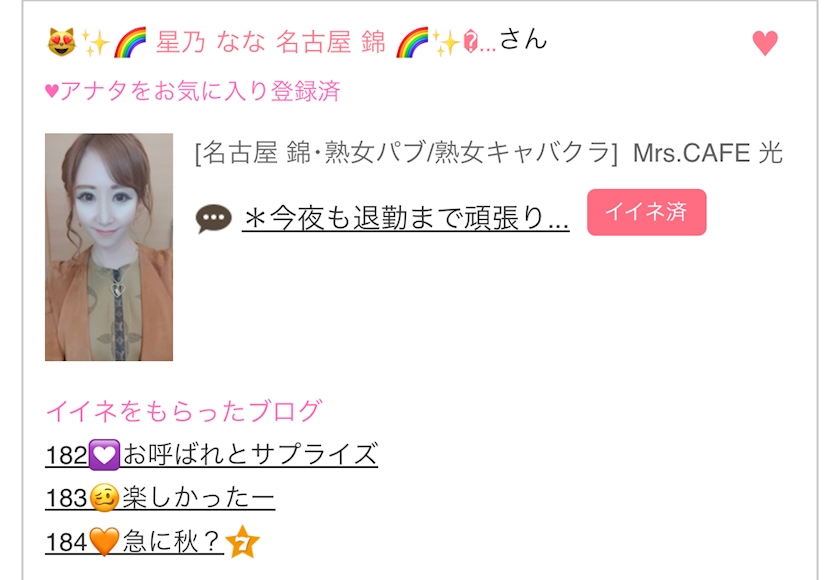Click the purple heart icon in blog 182
This screenshot has width=840, height=580.
tap(104, 455)
